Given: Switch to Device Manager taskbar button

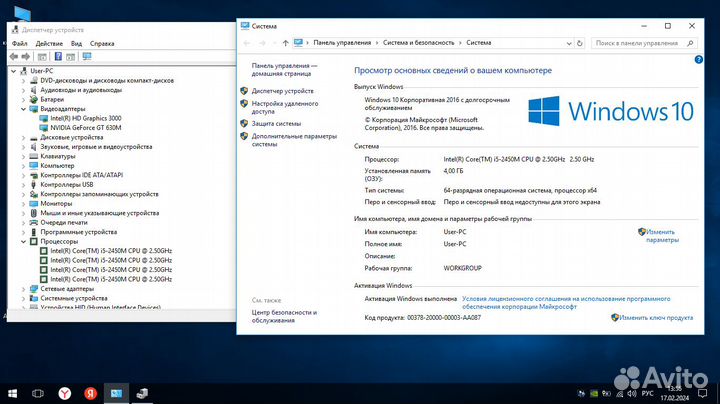Looking at the screenshot, I should (142, 393).
